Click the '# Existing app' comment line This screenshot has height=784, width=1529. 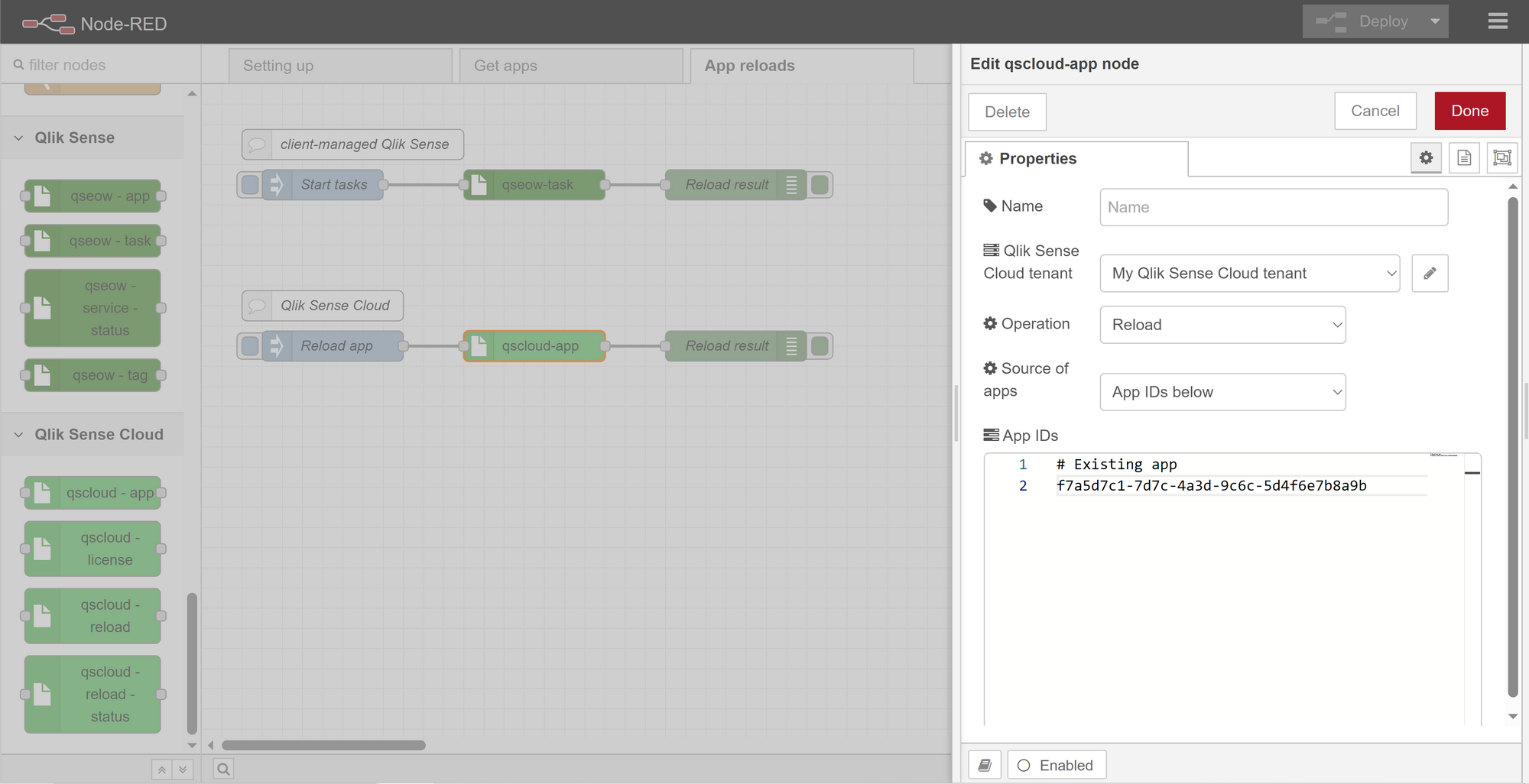tap(1116, 465)
